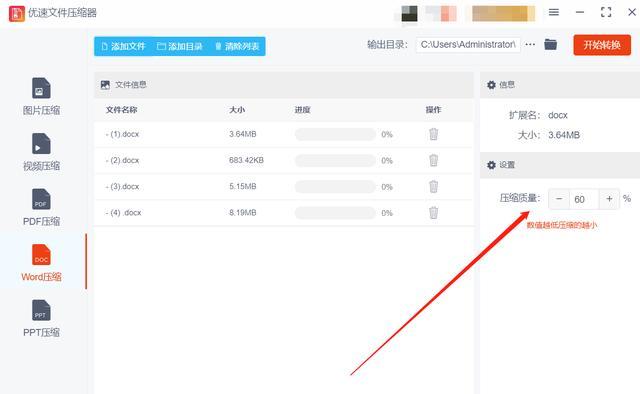Delete the (1).docx row with trash icon
This screenshot has height=394, width=640.
(433, 134)
